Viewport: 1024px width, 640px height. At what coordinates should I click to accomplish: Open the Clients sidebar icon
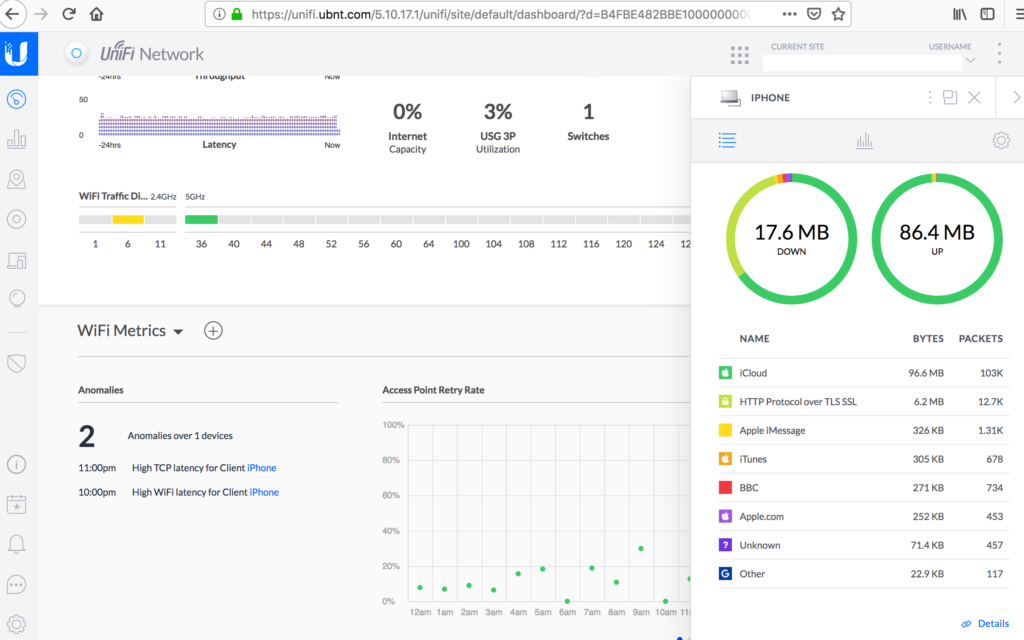point(16,261)
